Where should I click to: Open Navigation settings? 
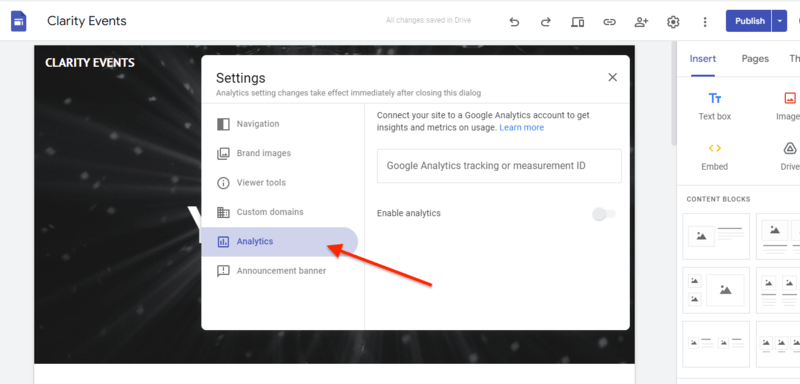[x=280, y=124]
